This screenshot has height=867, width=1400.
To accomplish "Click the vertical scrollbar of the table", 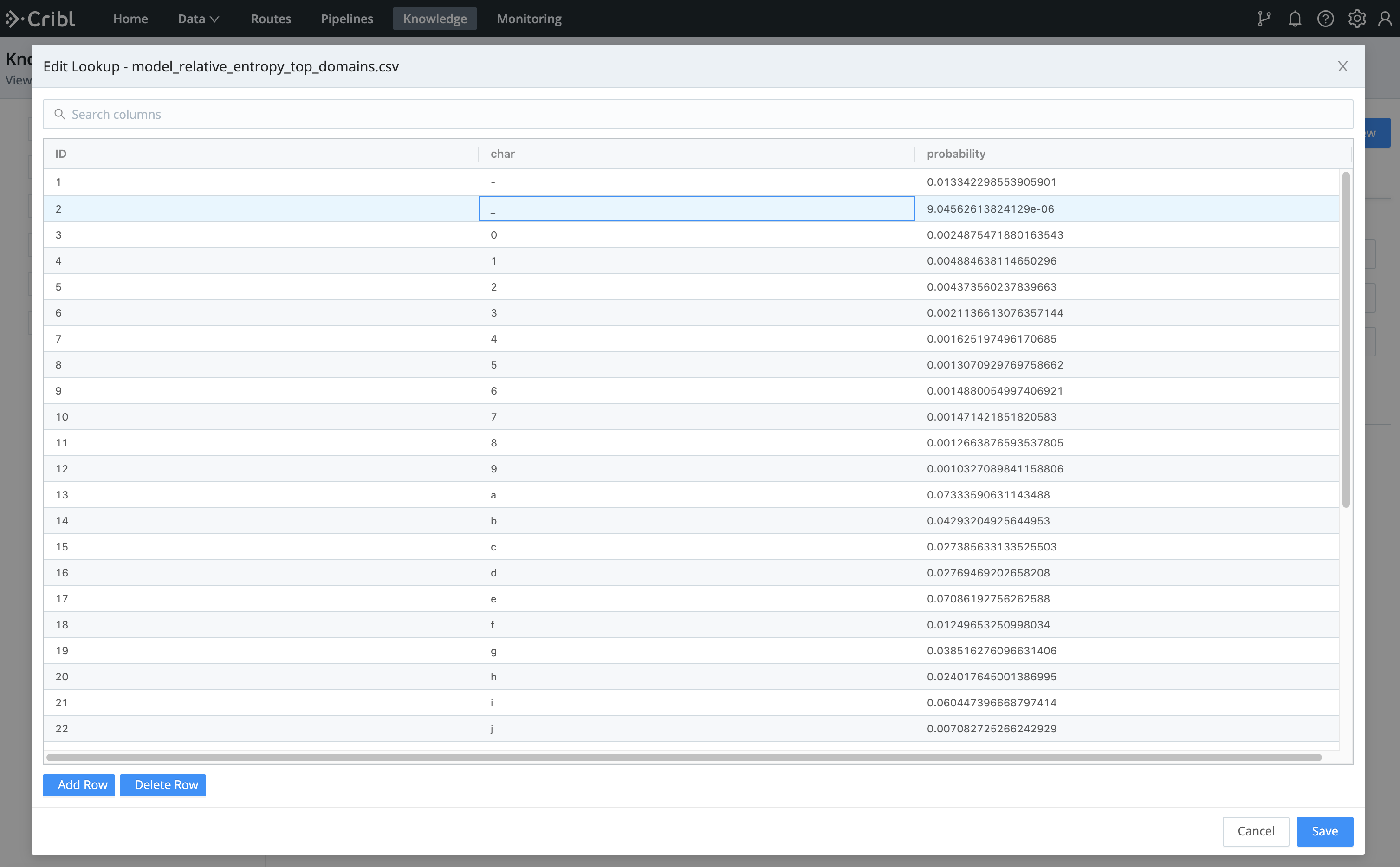I will coord(1346,338).
